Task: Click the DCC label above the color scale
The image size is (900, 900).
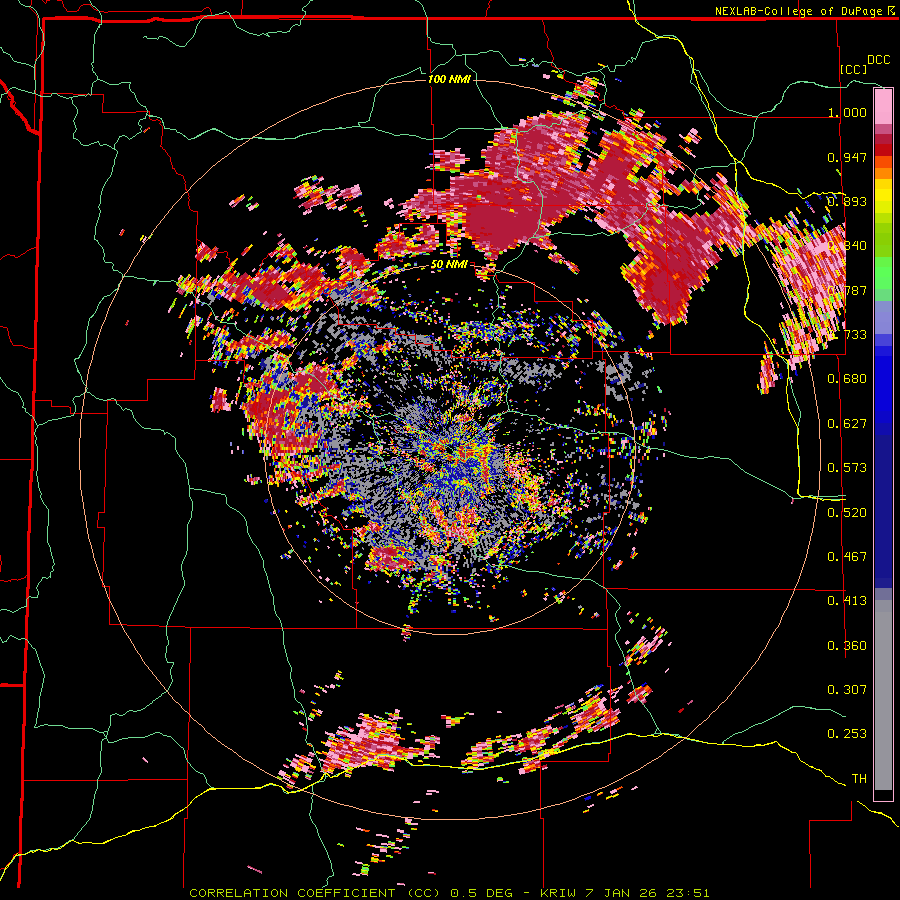Action: coord(878,60)
